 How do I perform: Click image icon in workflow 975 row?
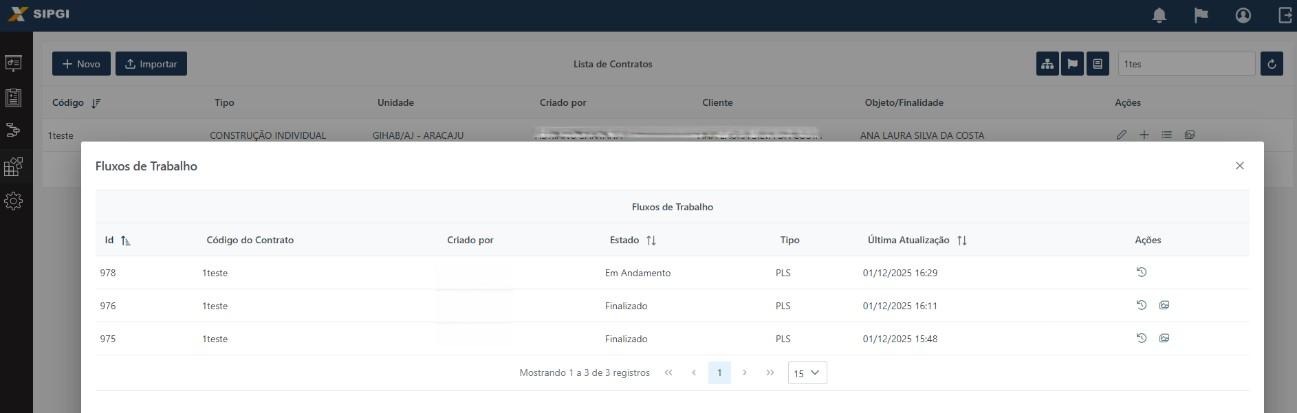point(1164,338)
